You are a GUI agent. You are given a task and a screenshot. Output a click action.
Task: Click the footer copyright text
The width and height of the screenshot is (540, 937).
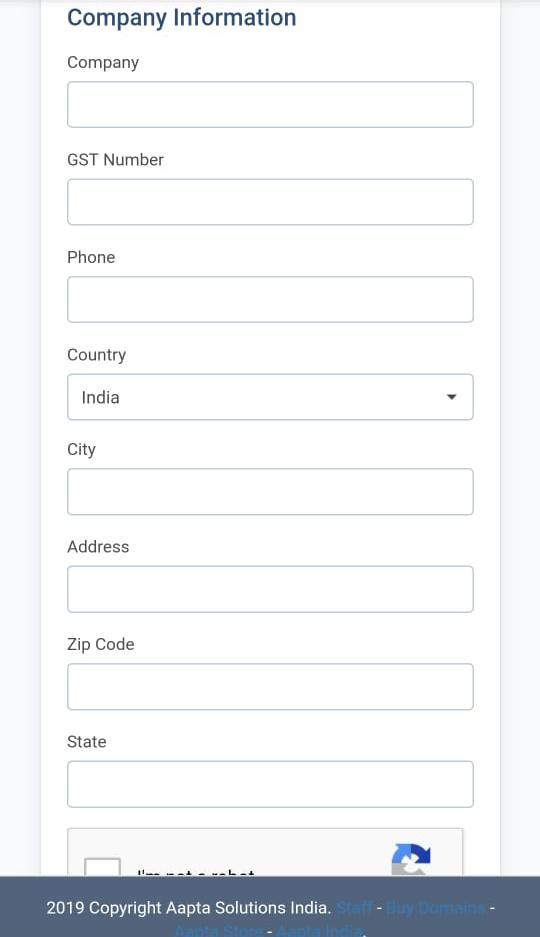[x=189, y=908]
